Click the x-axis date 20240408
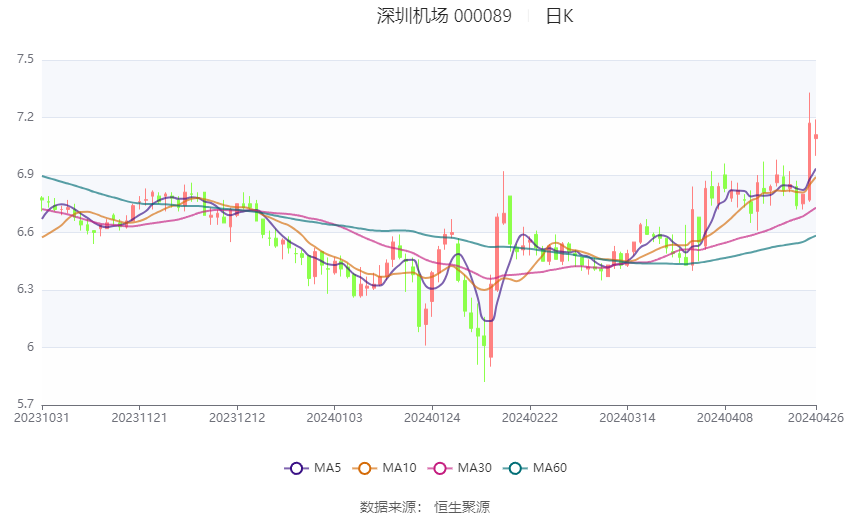The height and width of the screenshot is (517, 850). (x=725, y=418)
